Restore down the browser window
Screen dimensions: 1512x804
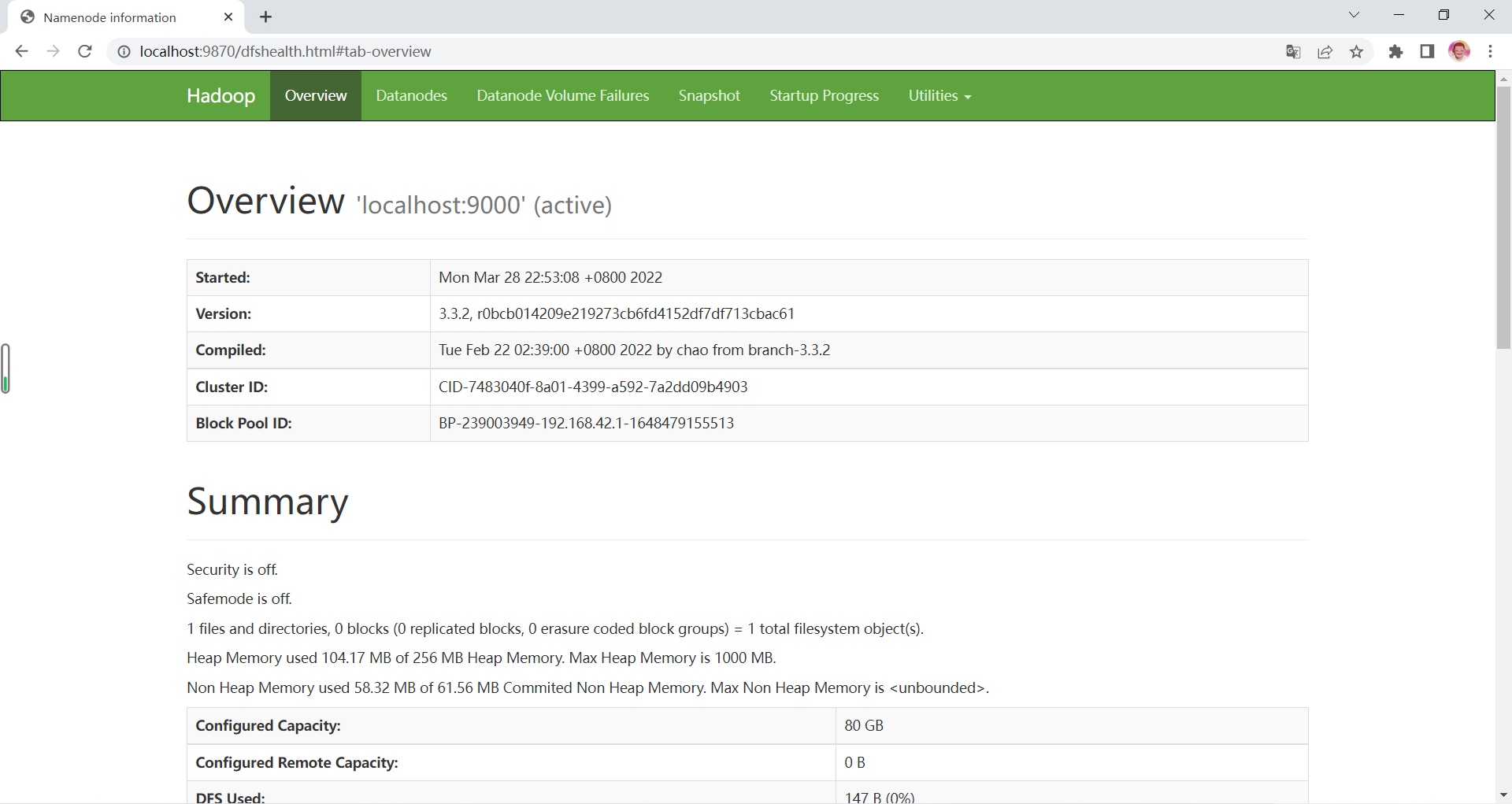[x=1443, y=15]
